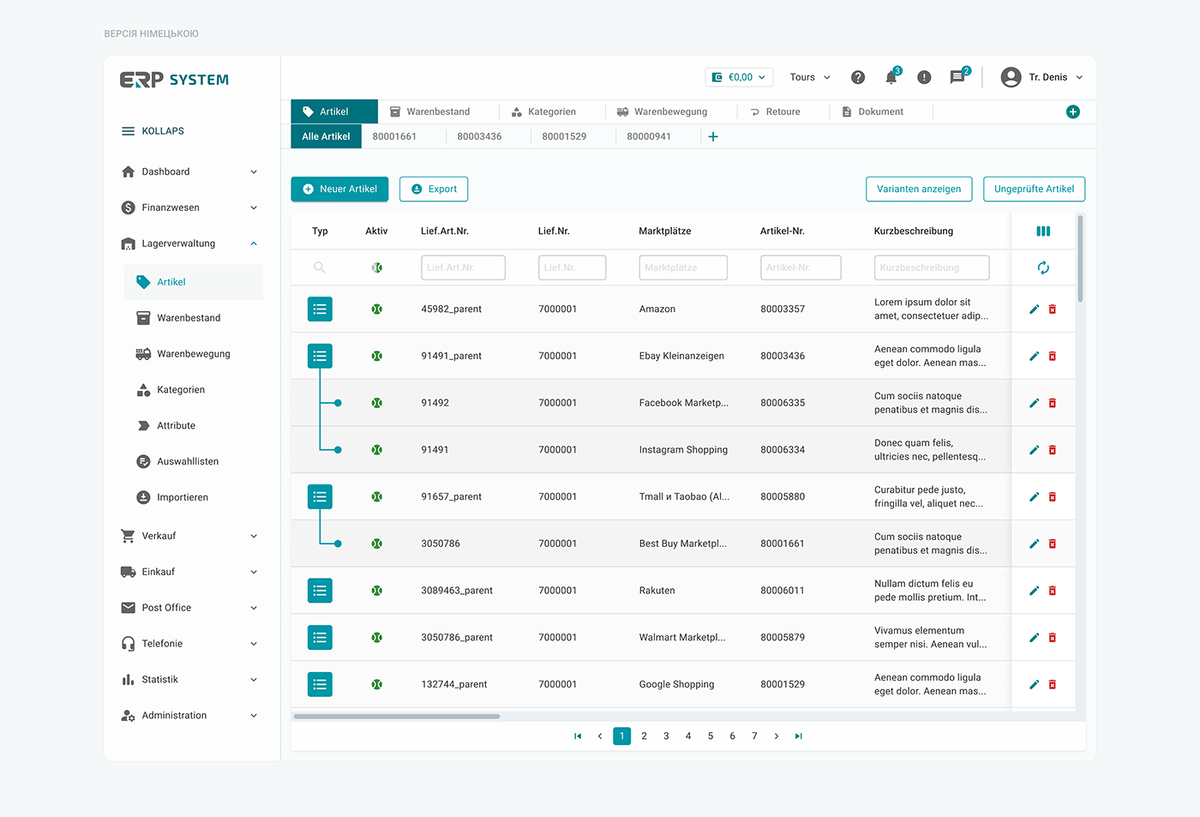Toggle active status of article 3050786
The image size is (1200, 817).
[x=377, y=544]
